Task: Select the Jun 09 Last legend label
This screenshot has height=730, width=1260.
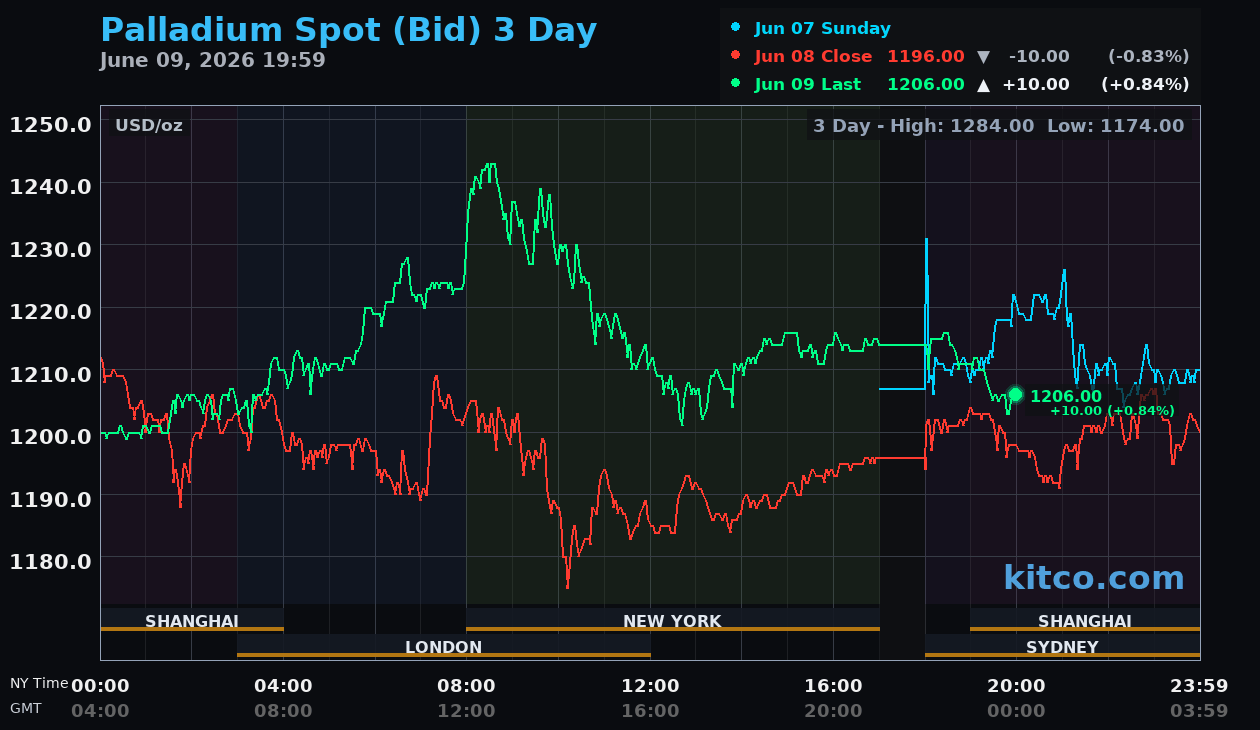Action: (x=808, y=84)
